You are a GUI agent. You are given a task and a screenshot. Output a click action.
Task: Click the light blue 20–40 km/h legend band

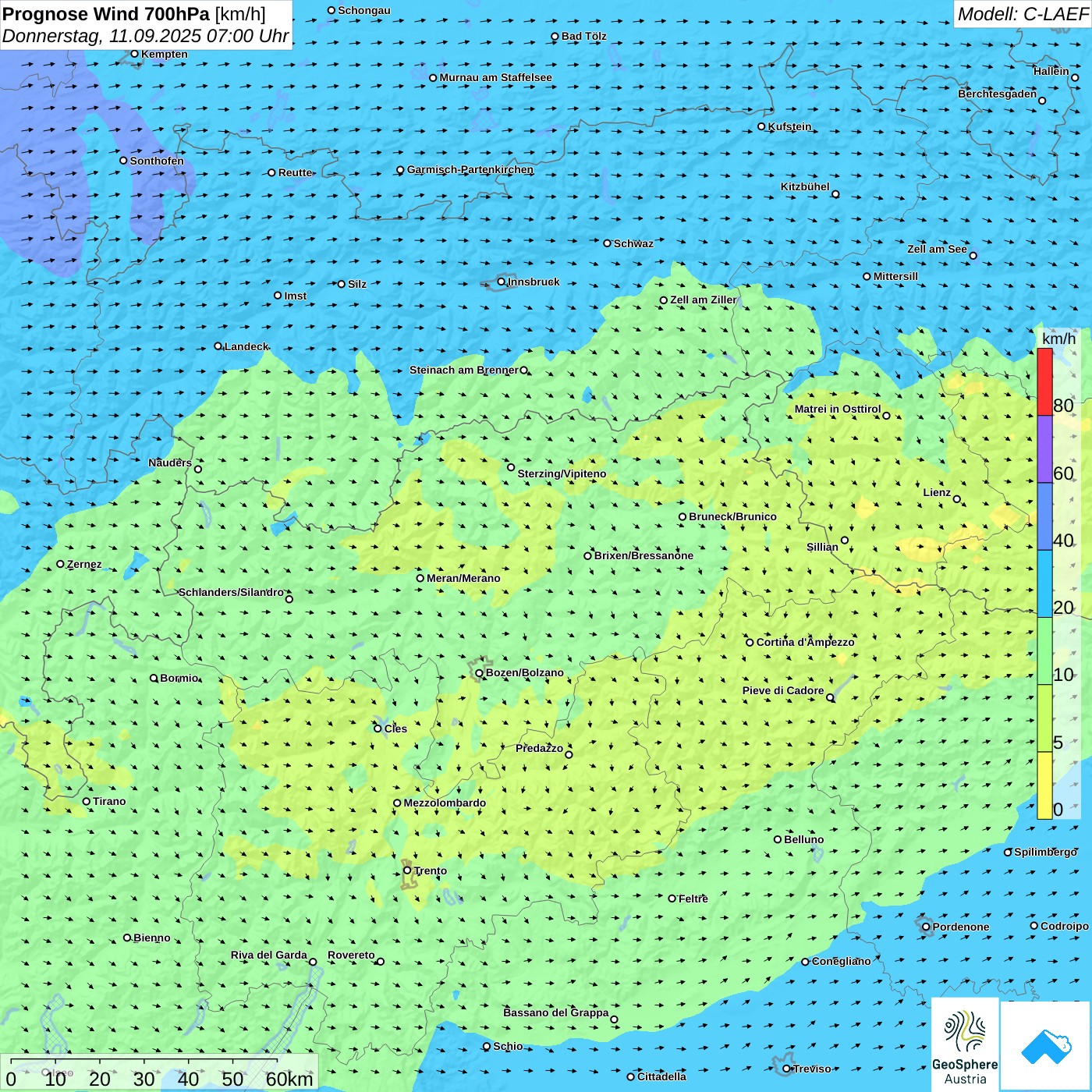click(1044, 583)
